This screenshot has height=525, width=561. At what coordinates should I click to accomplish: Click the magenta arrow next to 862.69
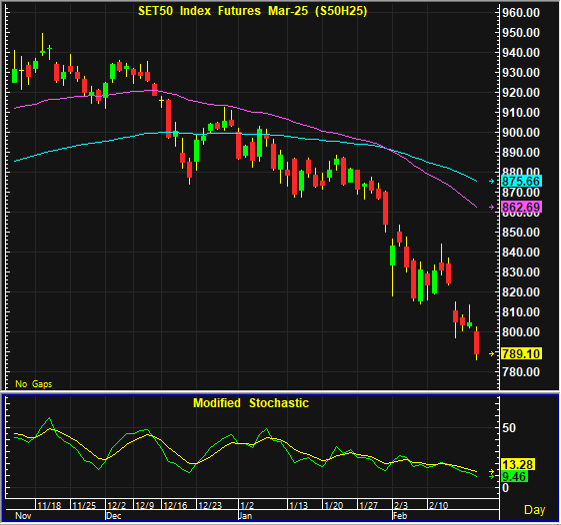tap(492, 207)
